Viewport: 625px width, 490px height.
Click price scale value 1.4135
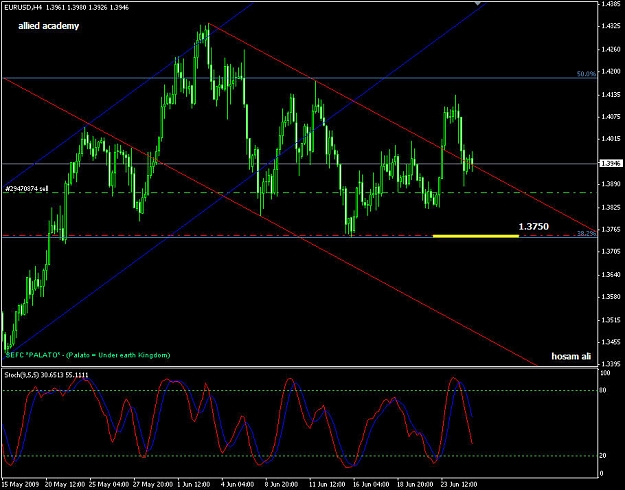612,95
